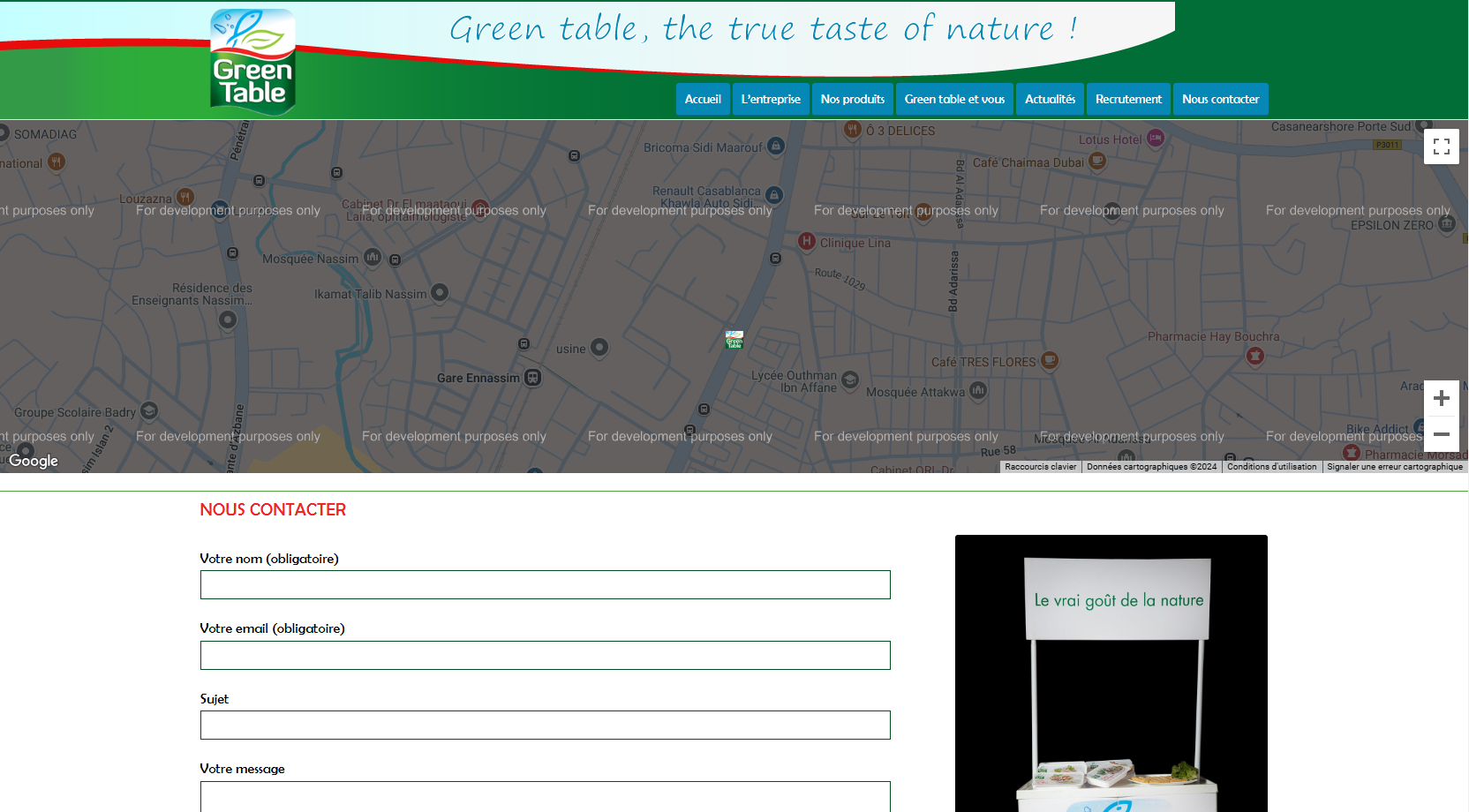The height and width of the screenshot is (812, 1469).
Task: Open the Accueil menu item
Action: pyautogui.click(x=703, y=99)
